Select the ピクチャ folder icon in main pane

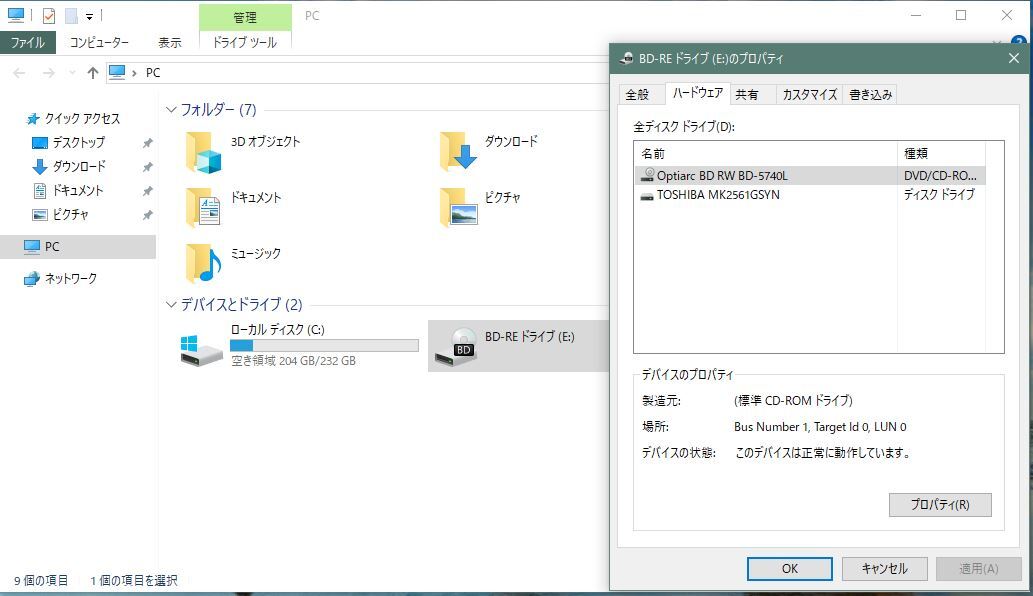458,207
